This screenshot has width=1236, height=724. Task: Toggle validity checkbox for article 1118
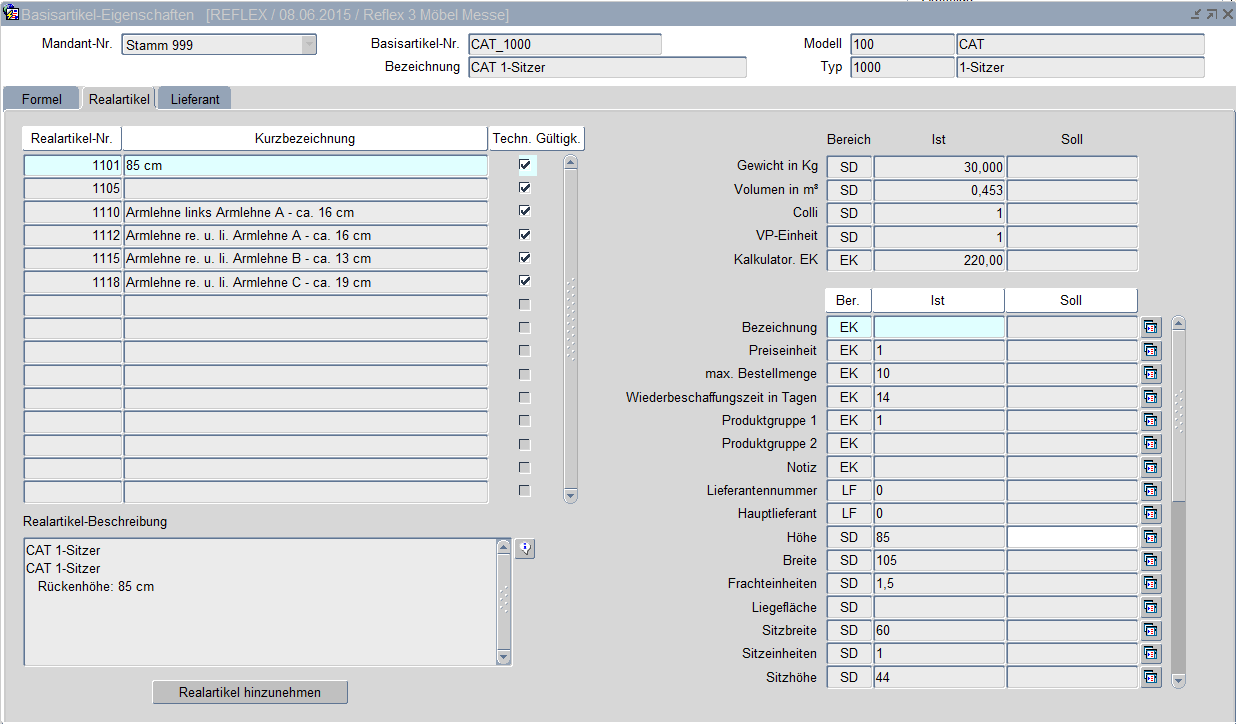[x=524, y=282]
